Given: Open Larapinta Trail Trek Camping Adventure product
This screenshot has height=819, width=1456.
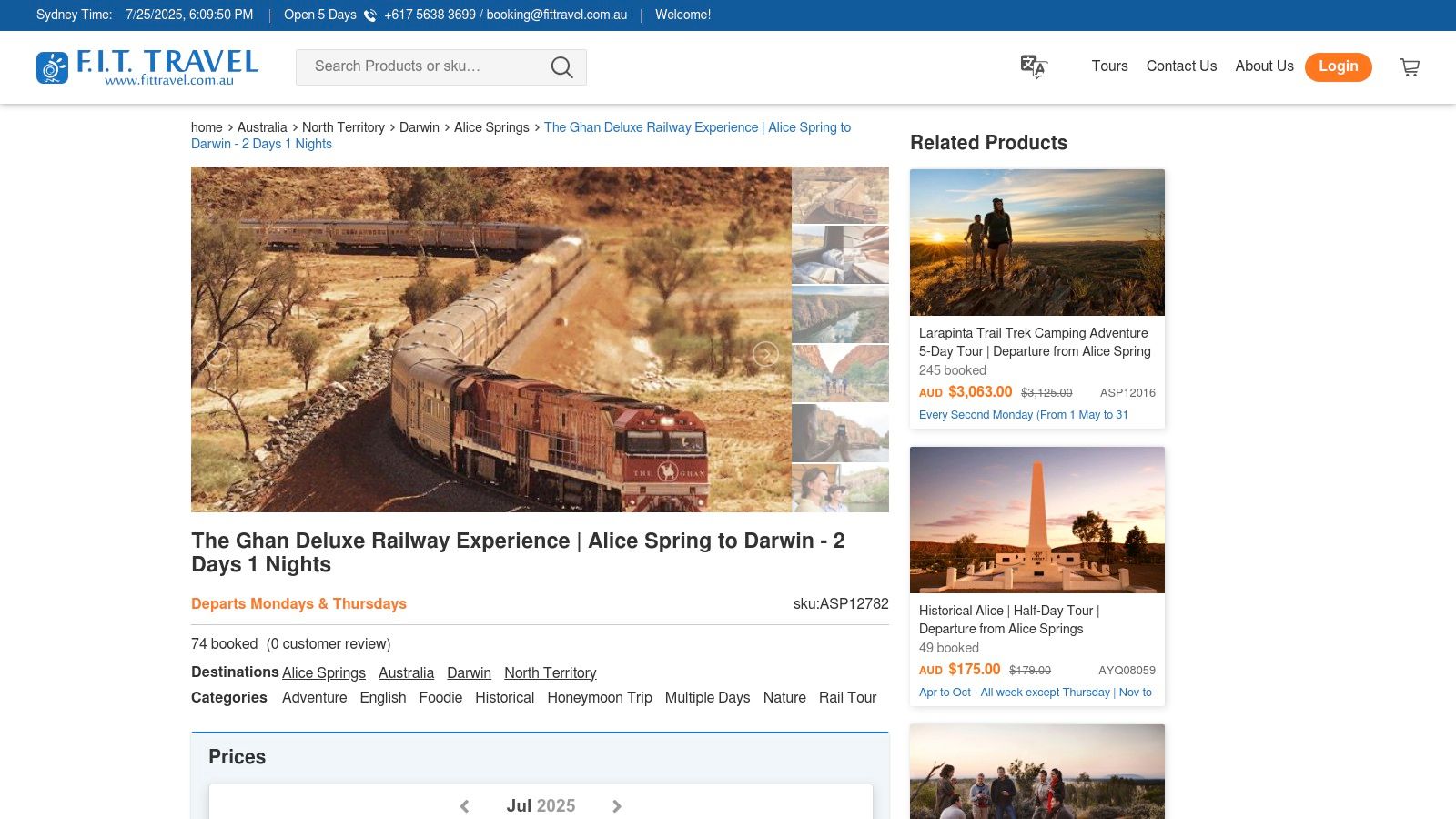Looking at the screenshot, I should pyautogui.click(x=1034, y=342).
